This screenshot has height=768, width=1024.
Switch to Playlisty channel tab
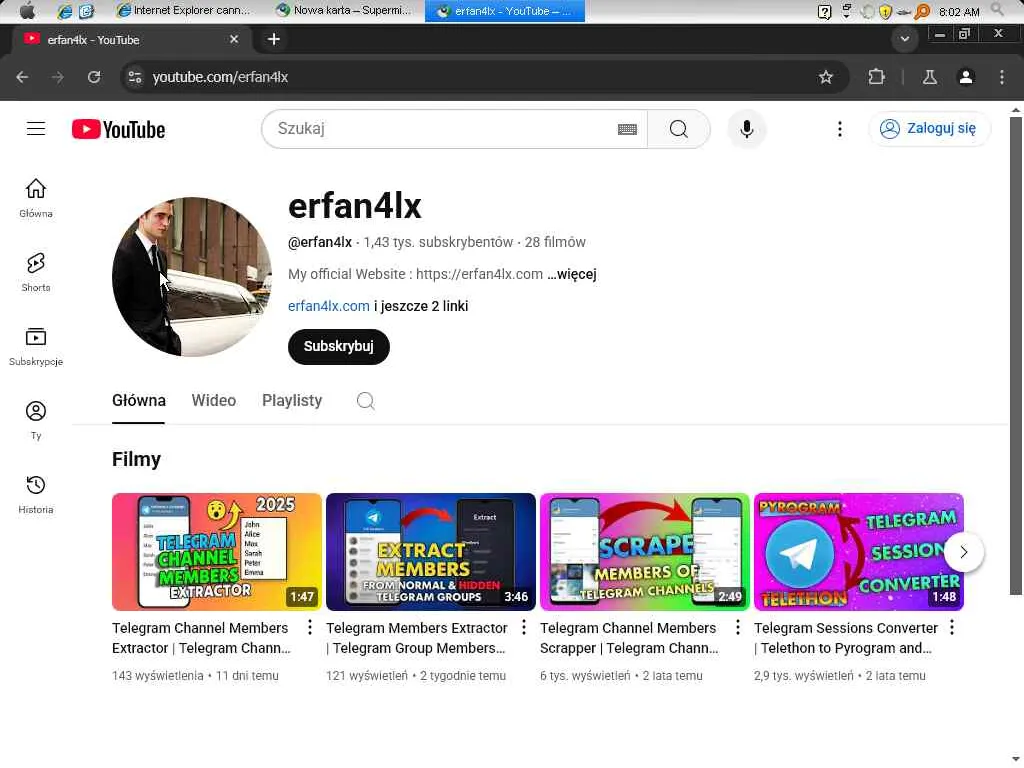[x=292, y=400]
